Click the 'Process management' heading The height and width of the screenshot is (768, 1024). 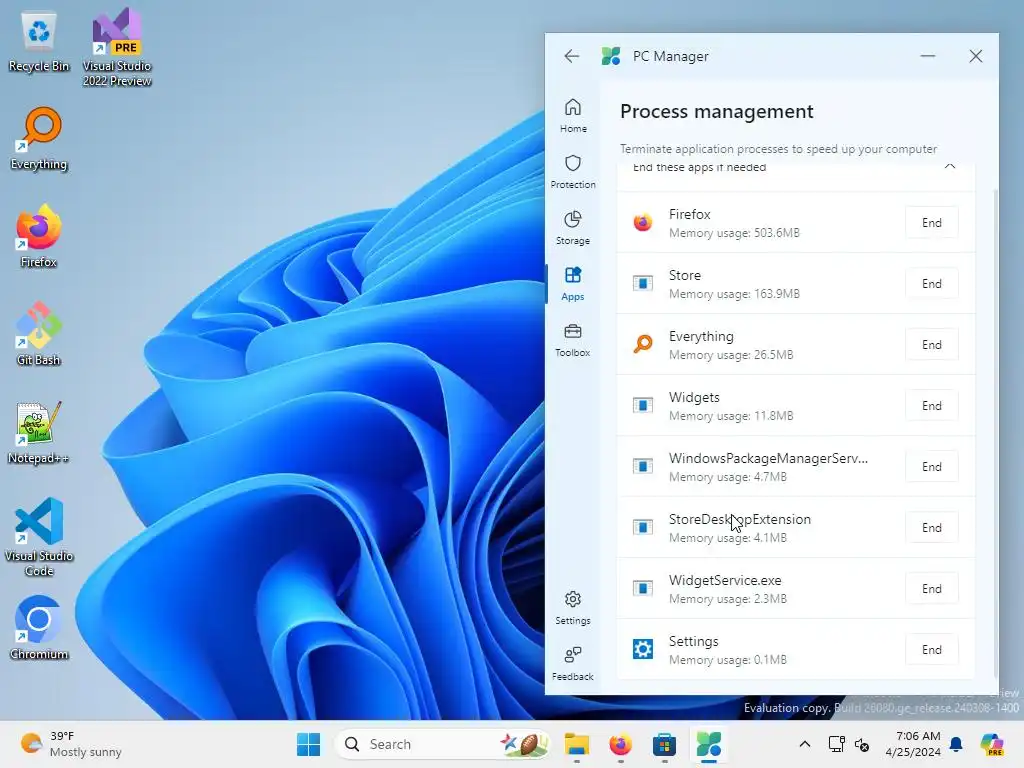(x=716, y=112)
